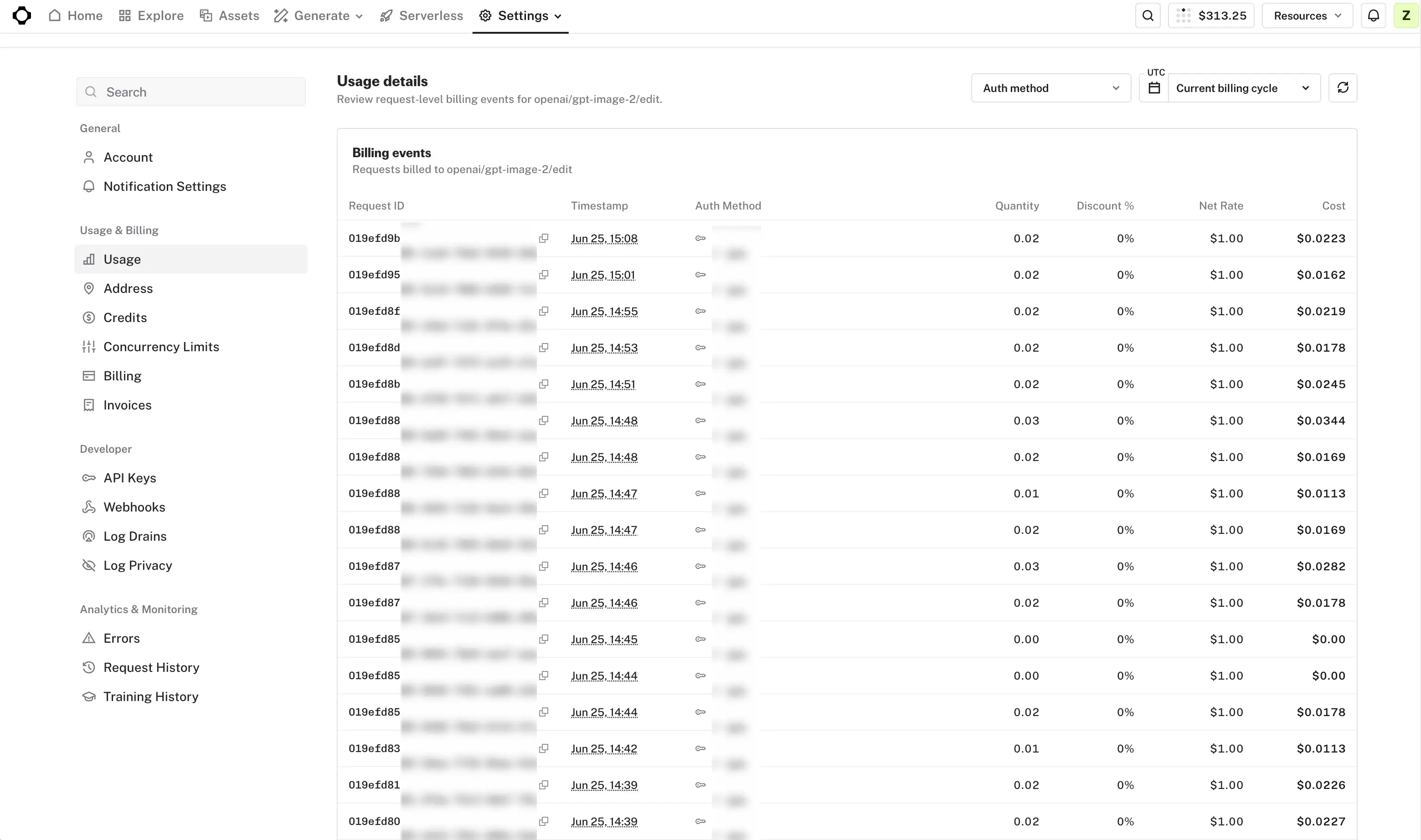This screenshot has height=840, width=1421.
Task: Click the key icon in the Jun 25, 15:08 row
Action: pyautogui.click(x=700, y=238)
